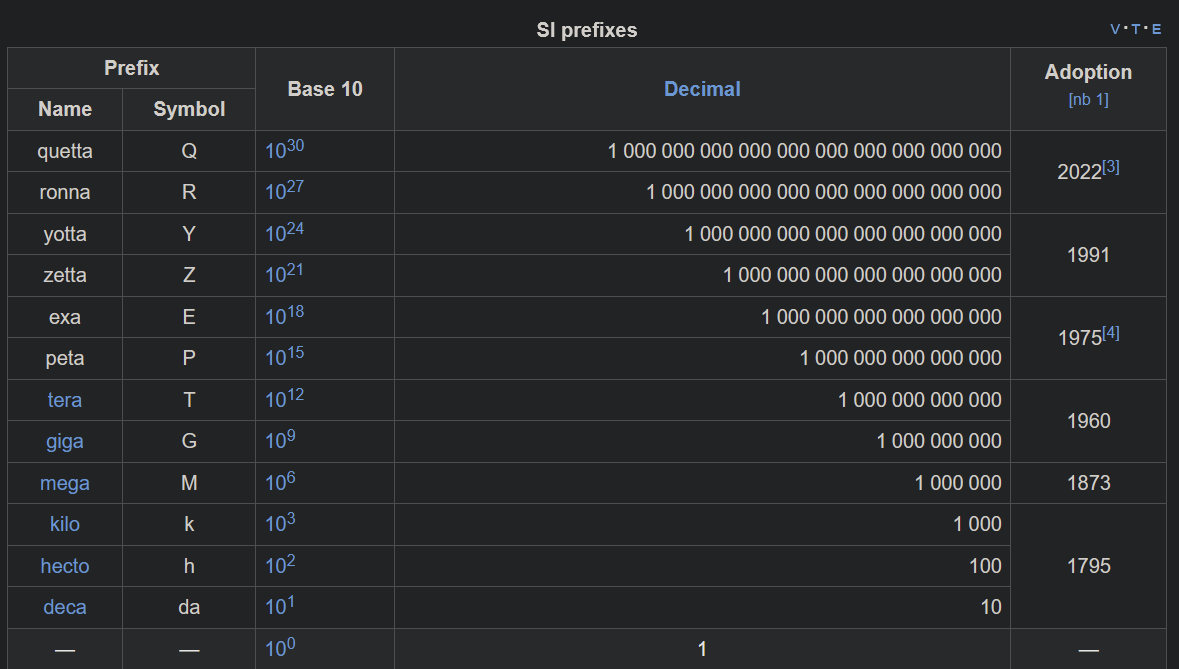Click the symbol 'M' cell

[189, 483]
